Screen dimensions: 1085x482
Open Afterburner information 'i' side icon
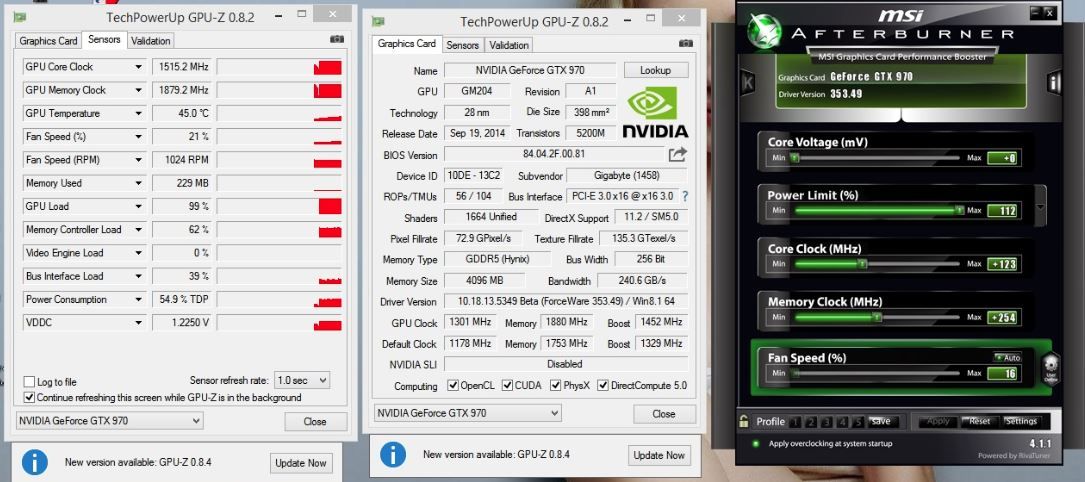[x=1055, y=82]
